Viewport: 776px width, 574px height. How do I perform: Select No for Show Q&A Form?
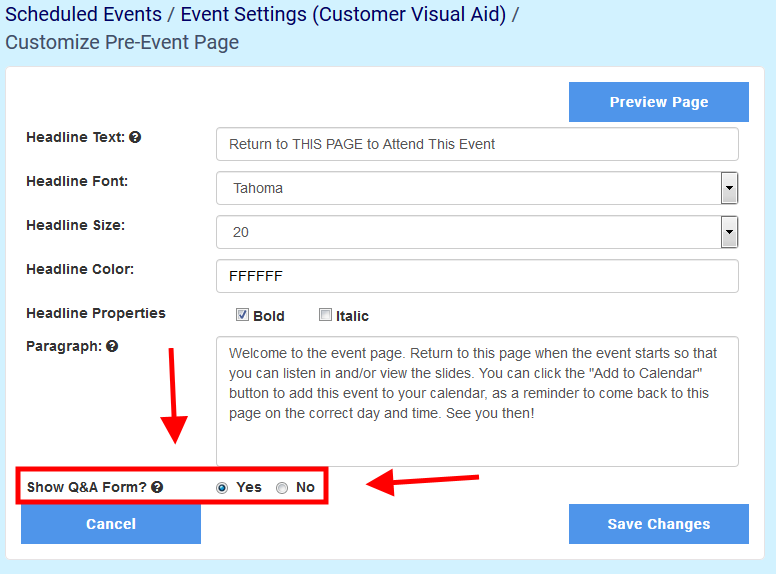coord(282,488)
